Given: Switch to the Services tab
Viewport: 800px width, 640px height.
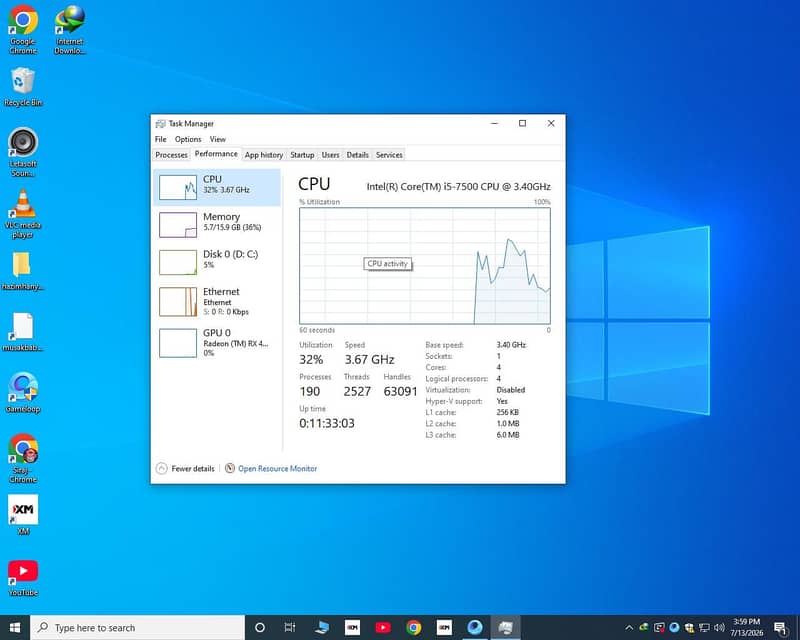Looking at the screenshot, I should pos(389,155).
